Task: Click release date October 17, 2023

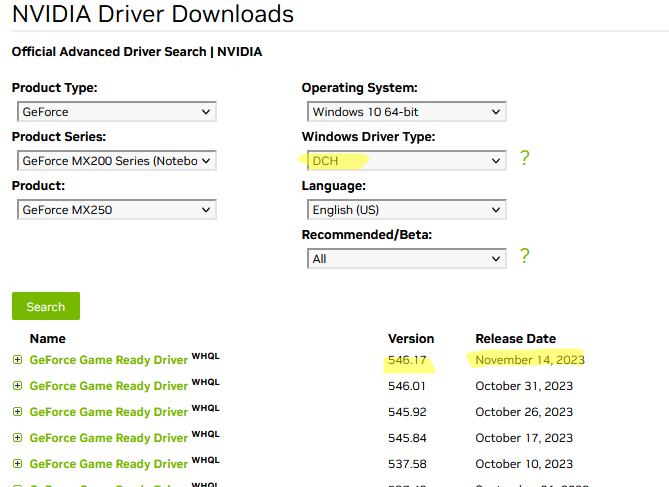Action: (x=524, y=438)
